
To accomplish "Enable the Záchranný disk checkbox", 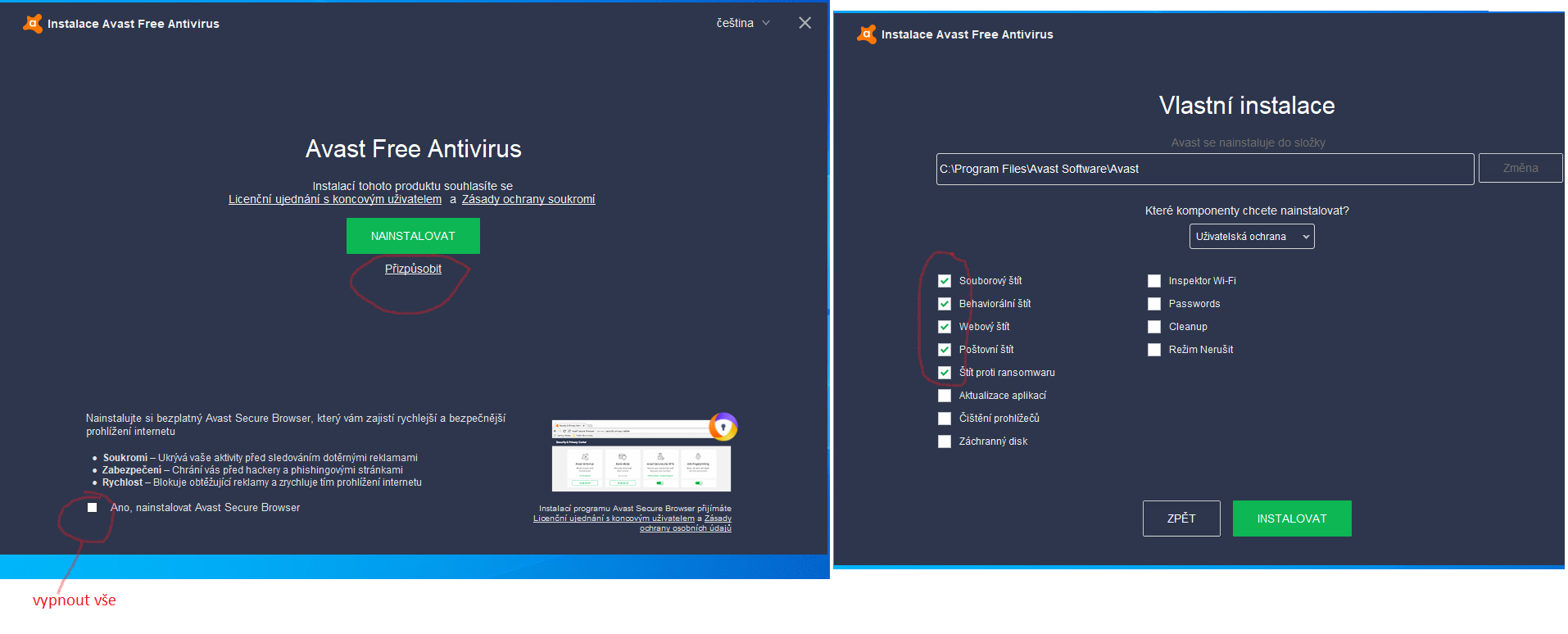I will point(945,442).
